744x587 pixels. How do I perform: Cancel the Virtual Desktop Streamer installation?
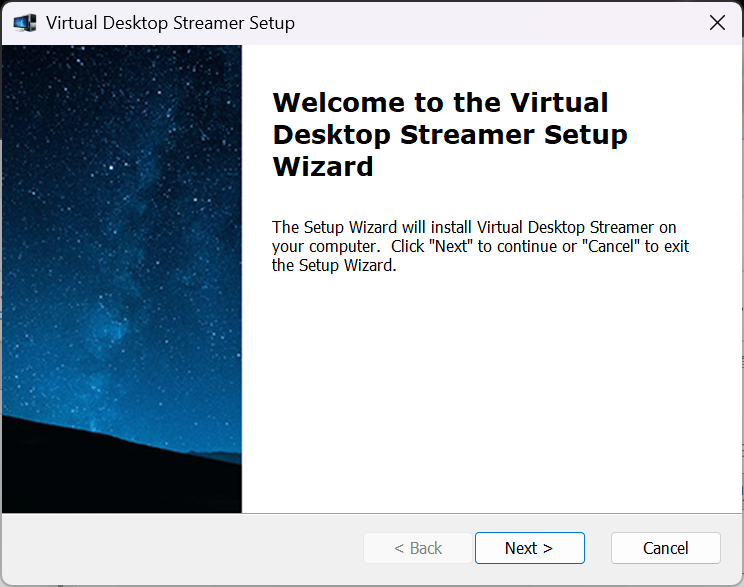coord(665,548)
